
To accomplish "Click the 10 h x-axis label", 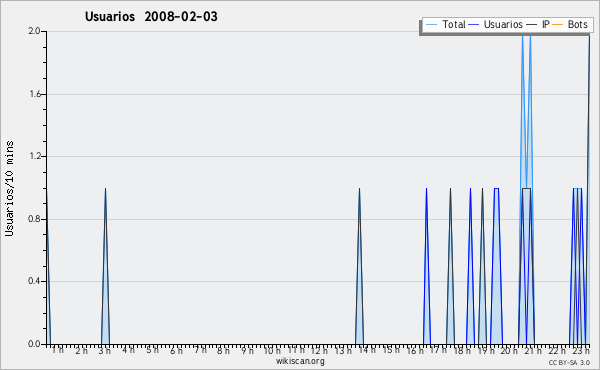I will (272, 350).
